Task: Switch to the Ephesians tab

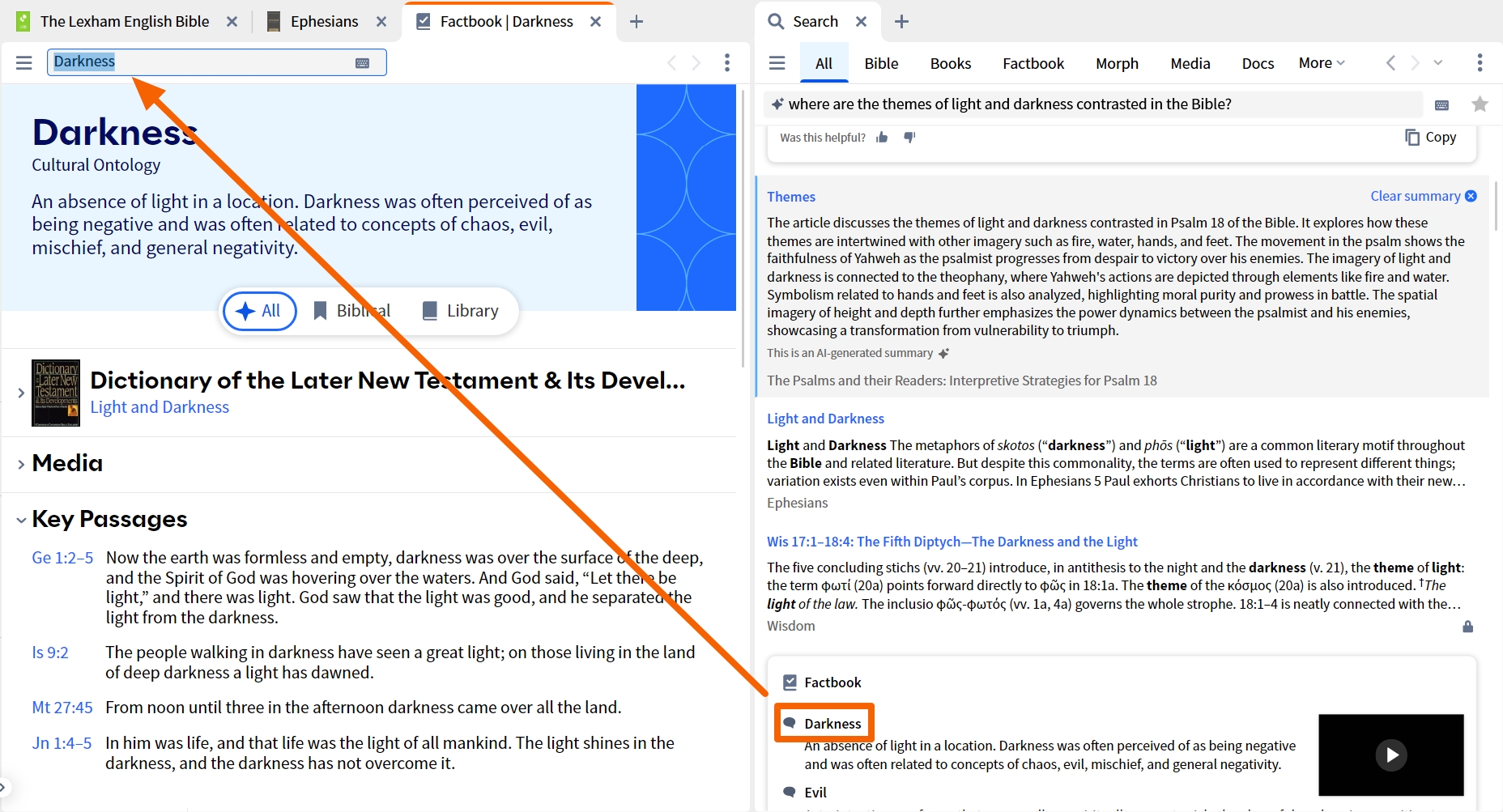Action: [324, 22]
